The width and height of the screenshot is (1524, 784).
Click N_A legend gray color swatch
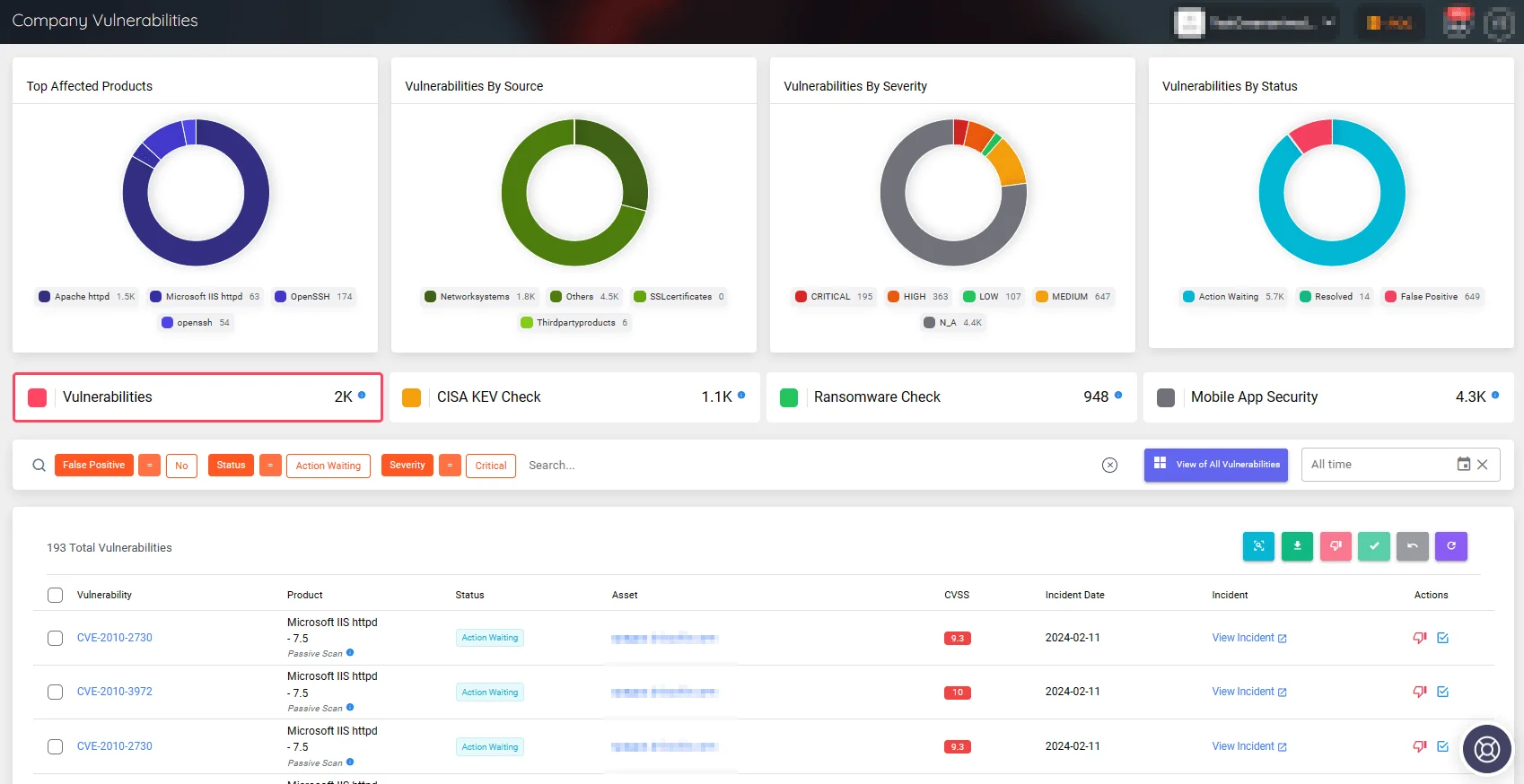pyautogui.click(x=929, y=322)
